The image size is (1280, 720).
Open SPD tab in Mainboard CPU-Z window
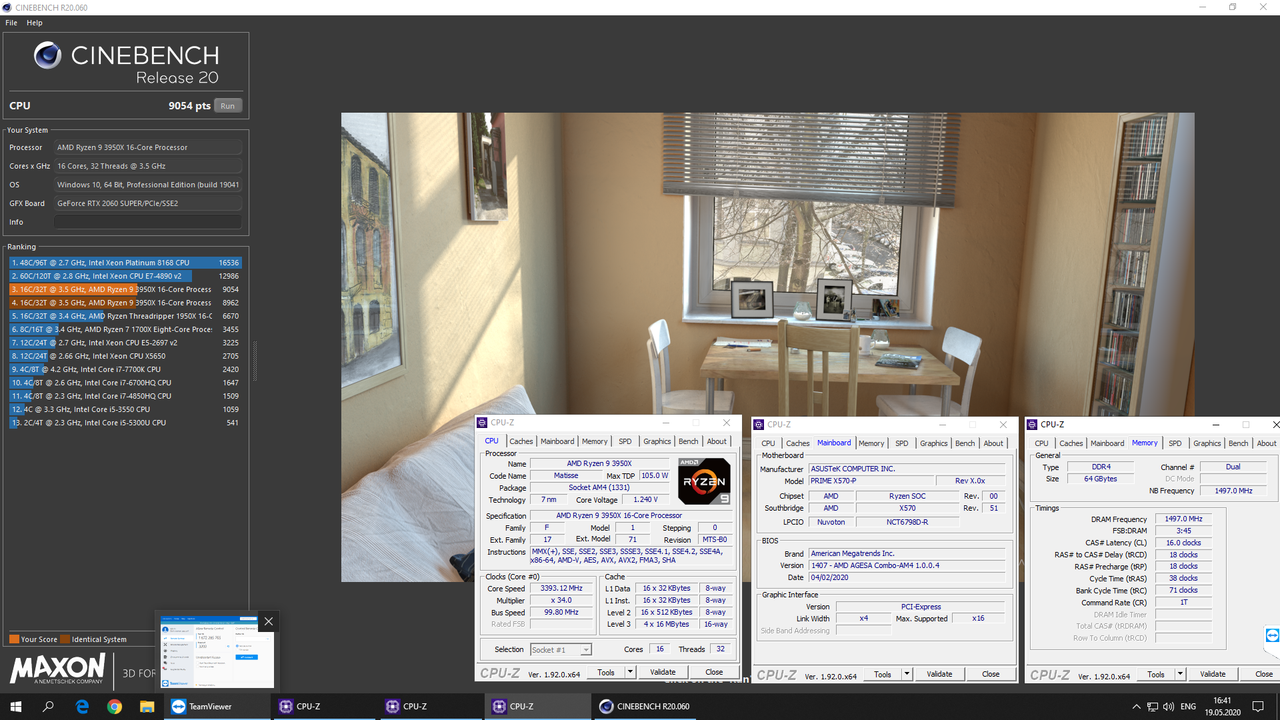pos(901,443)
